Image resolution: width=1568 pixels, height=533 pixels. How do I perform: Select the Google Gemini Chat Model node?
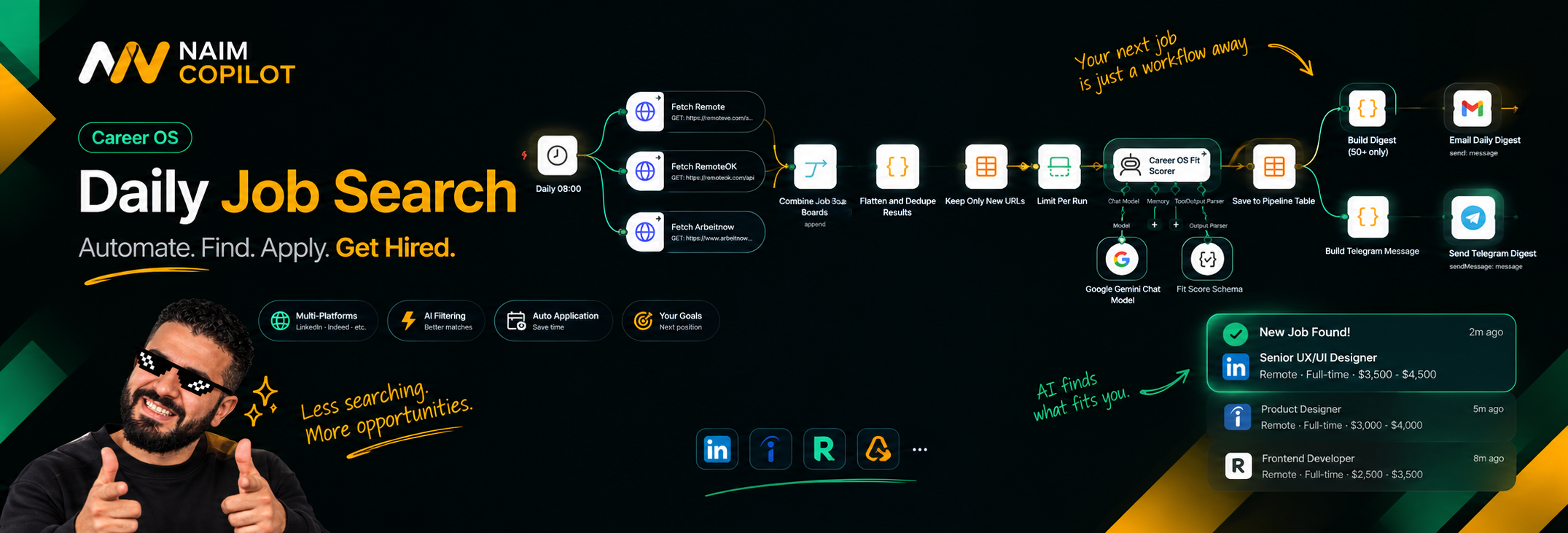(x=1122, y=259)
